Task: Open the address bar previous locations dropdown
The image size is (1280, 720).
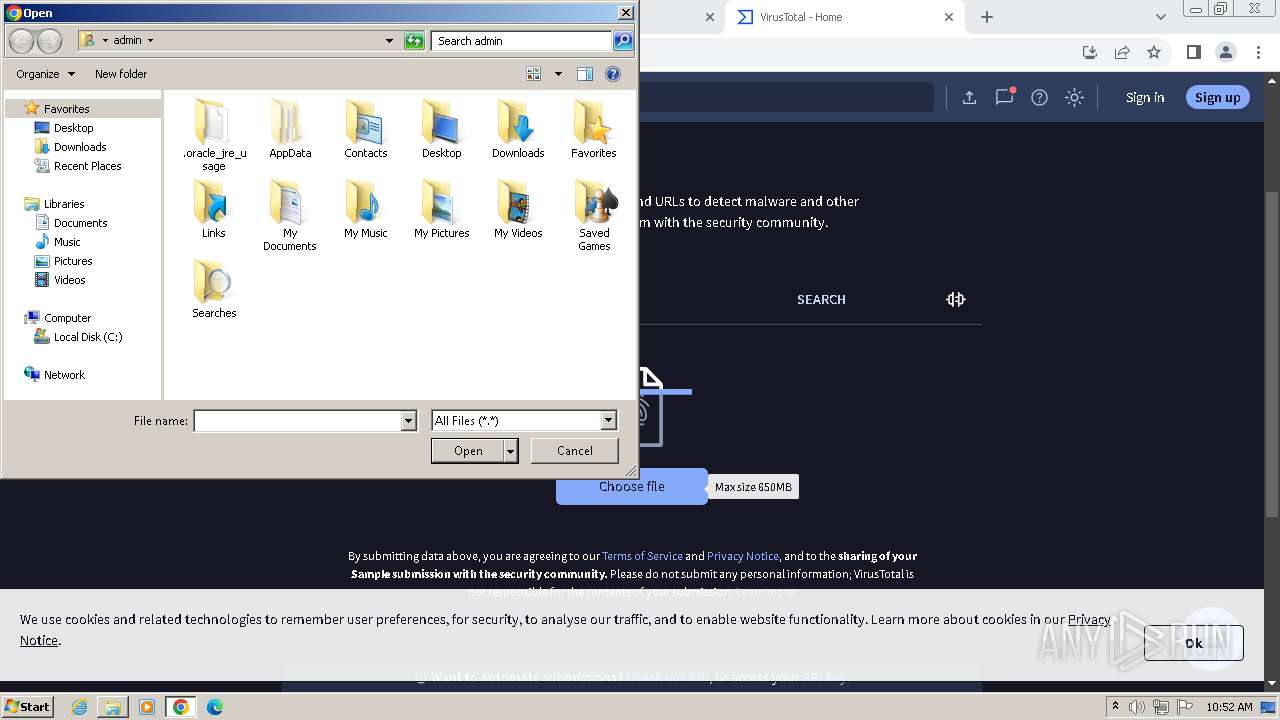Action: pos(389,41)
